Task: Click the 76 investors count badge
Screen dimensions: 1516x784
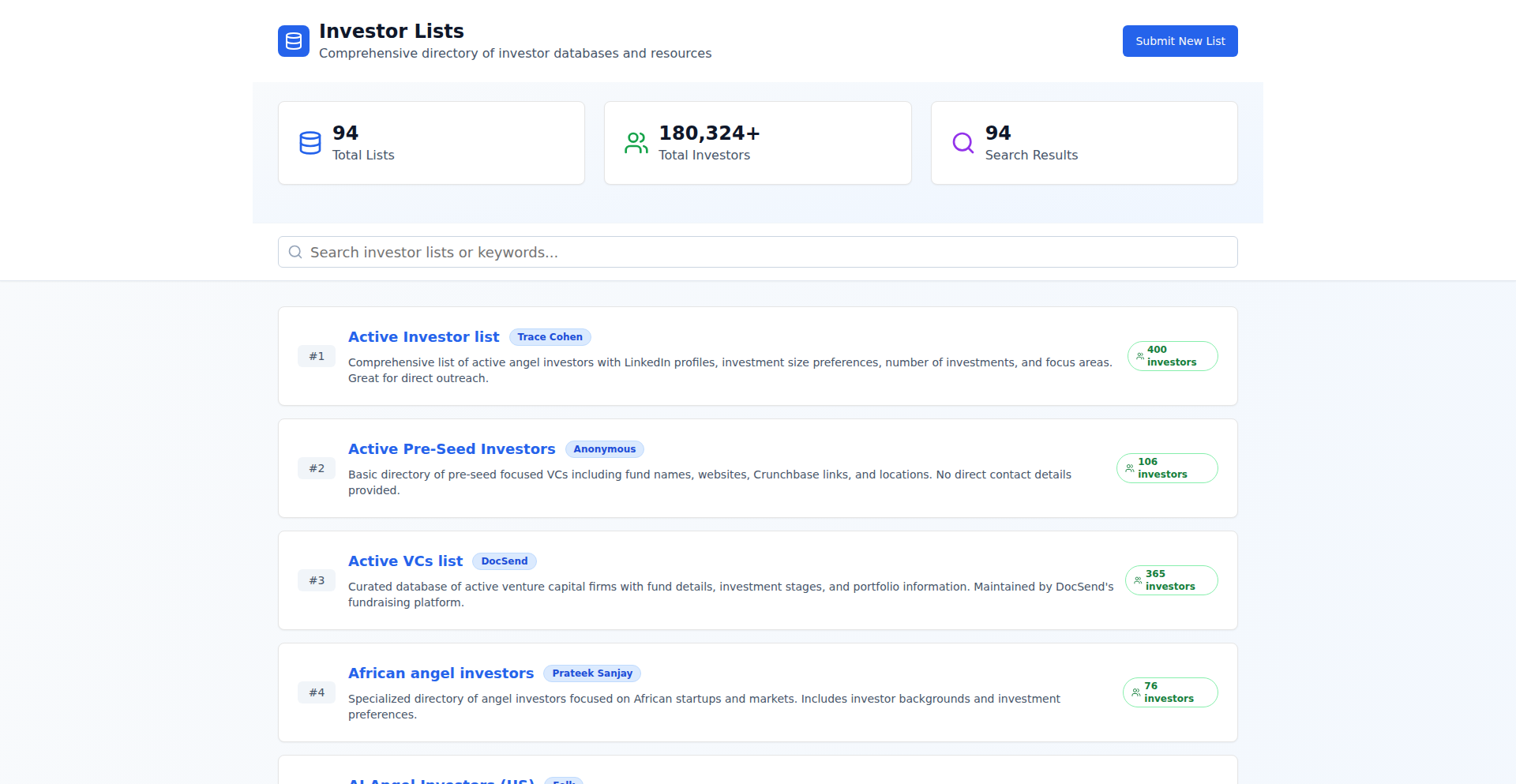Action: pyautogui.click(x=1169, y=692)
